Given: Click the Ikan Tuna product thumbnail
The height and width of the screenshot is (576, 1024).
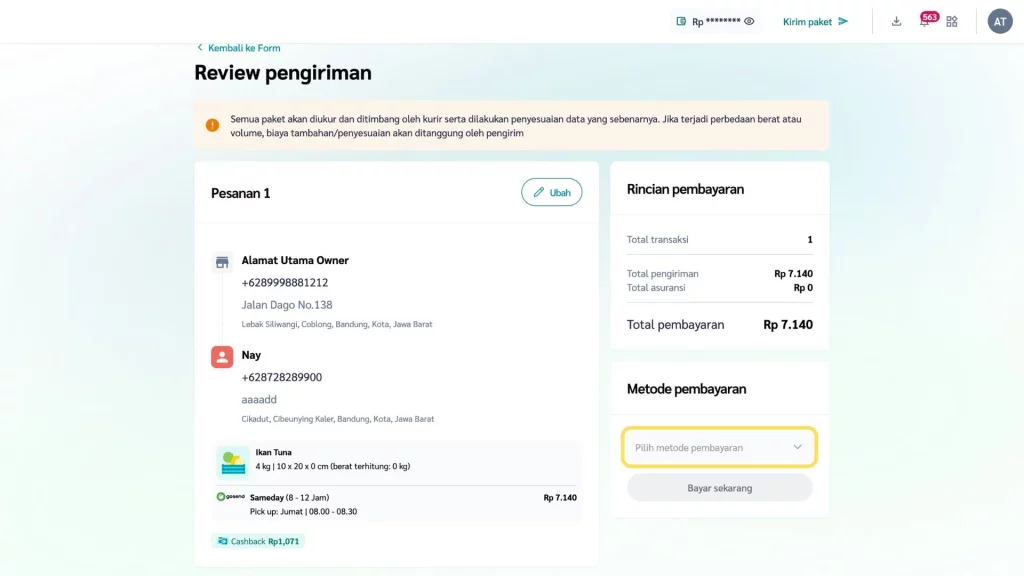Looking at the screenshot, I should coord(232,461).
